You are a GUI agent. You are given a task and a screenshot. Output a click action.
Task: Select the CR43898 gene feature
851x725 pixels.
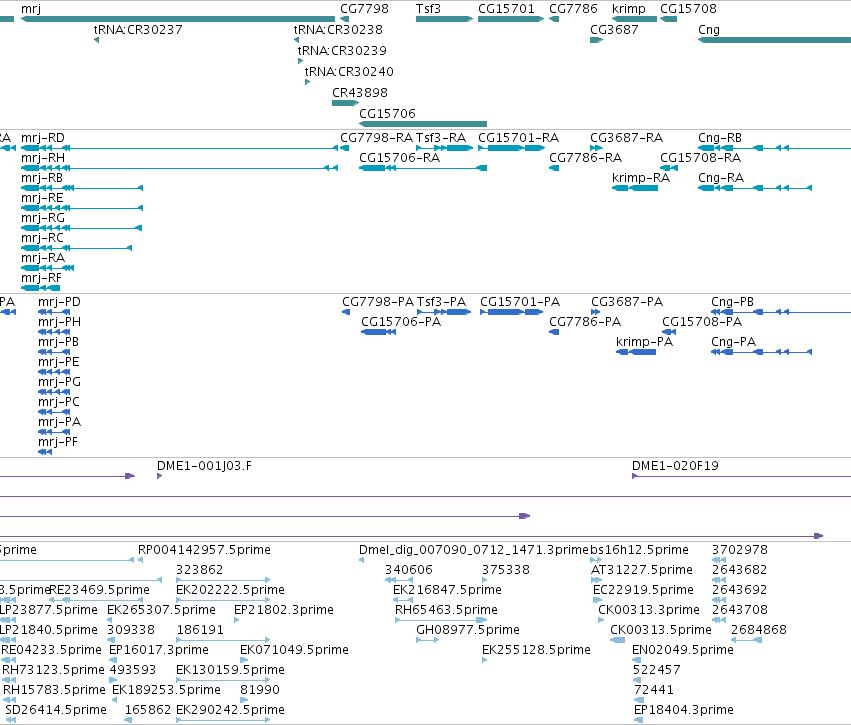(345, 103)
